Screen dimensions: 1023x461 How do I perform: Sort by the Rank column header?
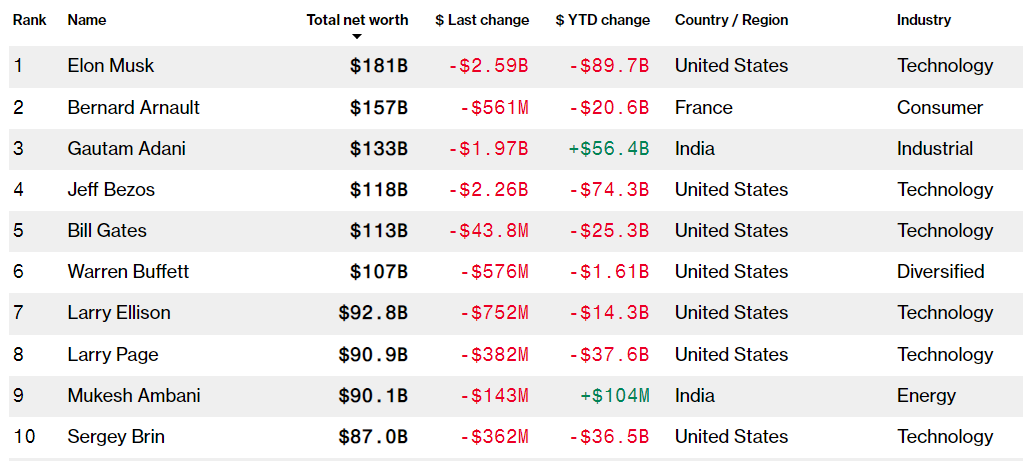29,20
